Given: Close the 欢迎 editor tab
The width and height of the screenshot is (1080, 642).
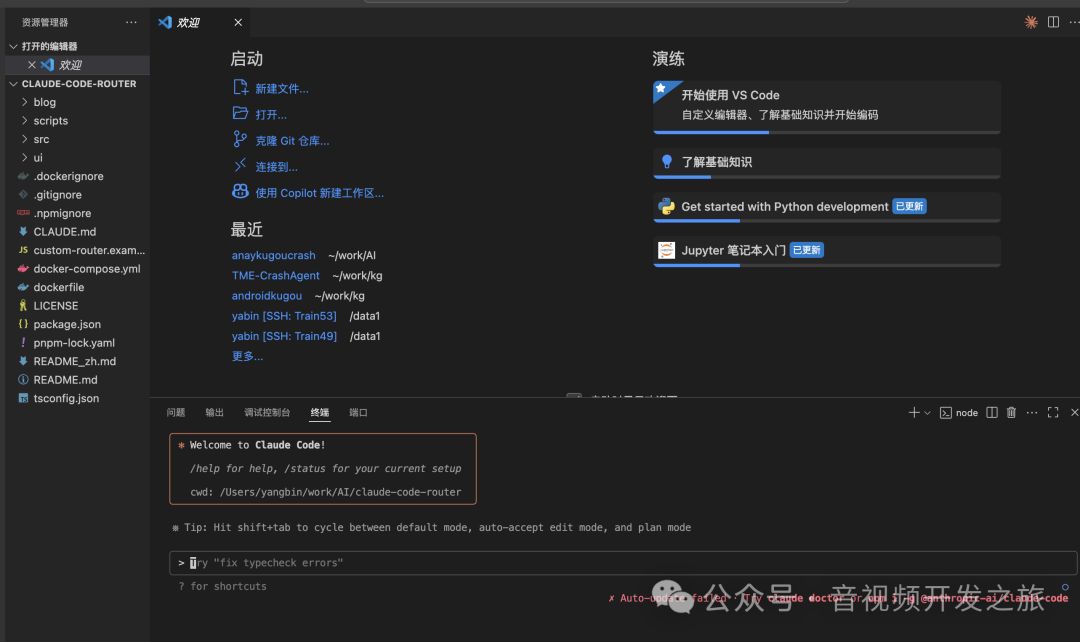Looking at the screenshot, I should tap(238, 22).
